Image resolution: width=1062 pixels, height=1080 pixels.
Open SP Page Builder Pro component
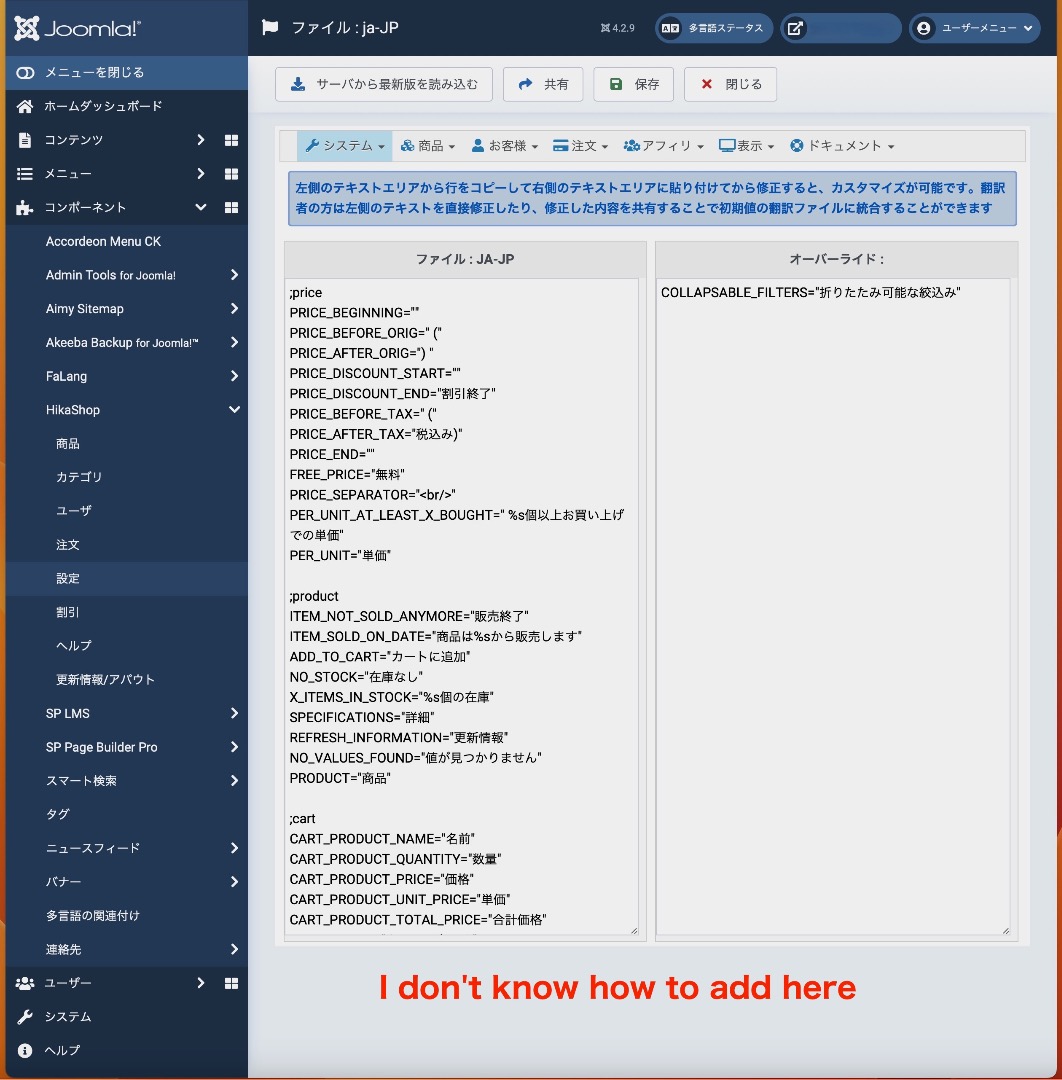[x=101, y=747]
